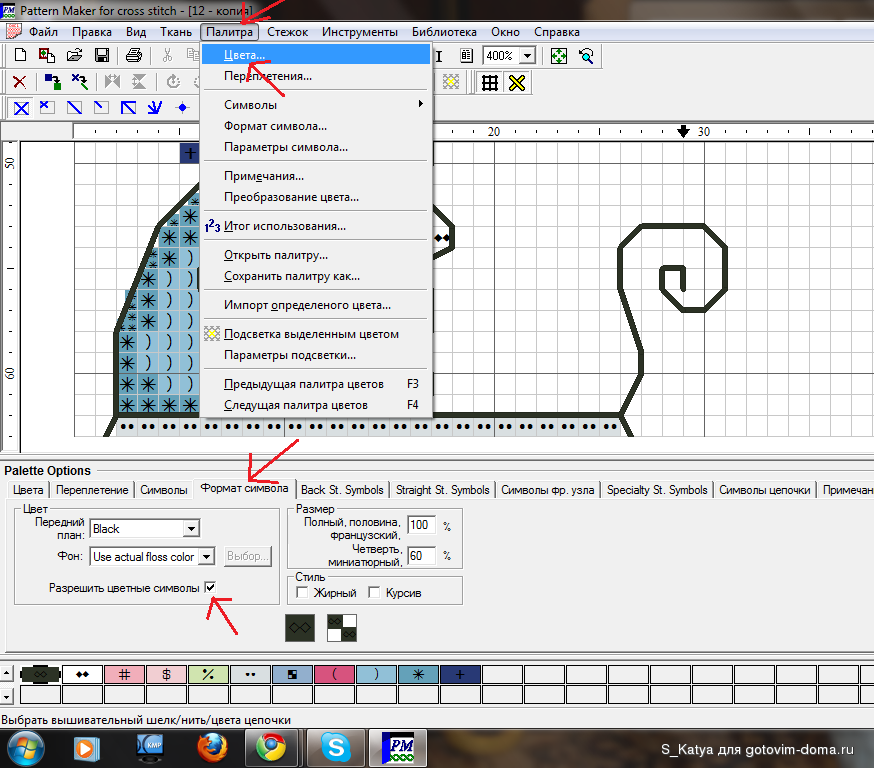The image size is (874, 768).
Task: Open Skype from taskbar
Action: pos(336,748)
